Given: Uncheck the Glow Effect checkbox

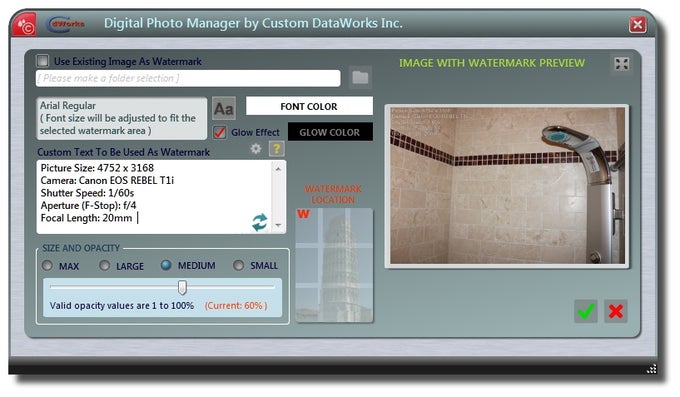Looking at the screenshot, I should tap(219, 132).
